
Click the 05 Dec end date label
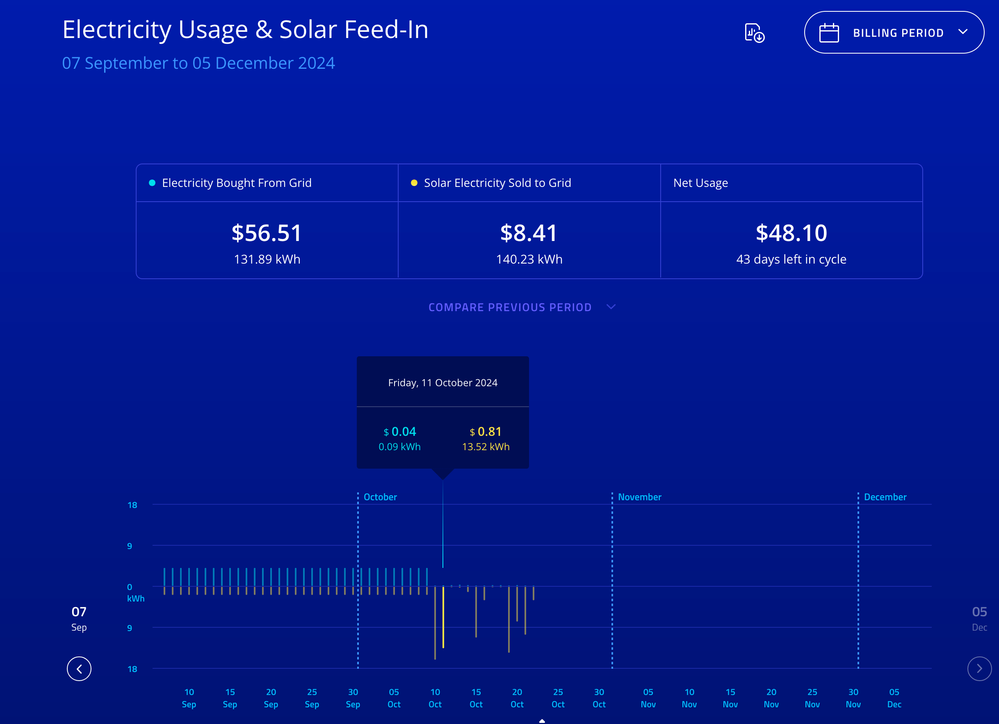[x=979, y=618]
